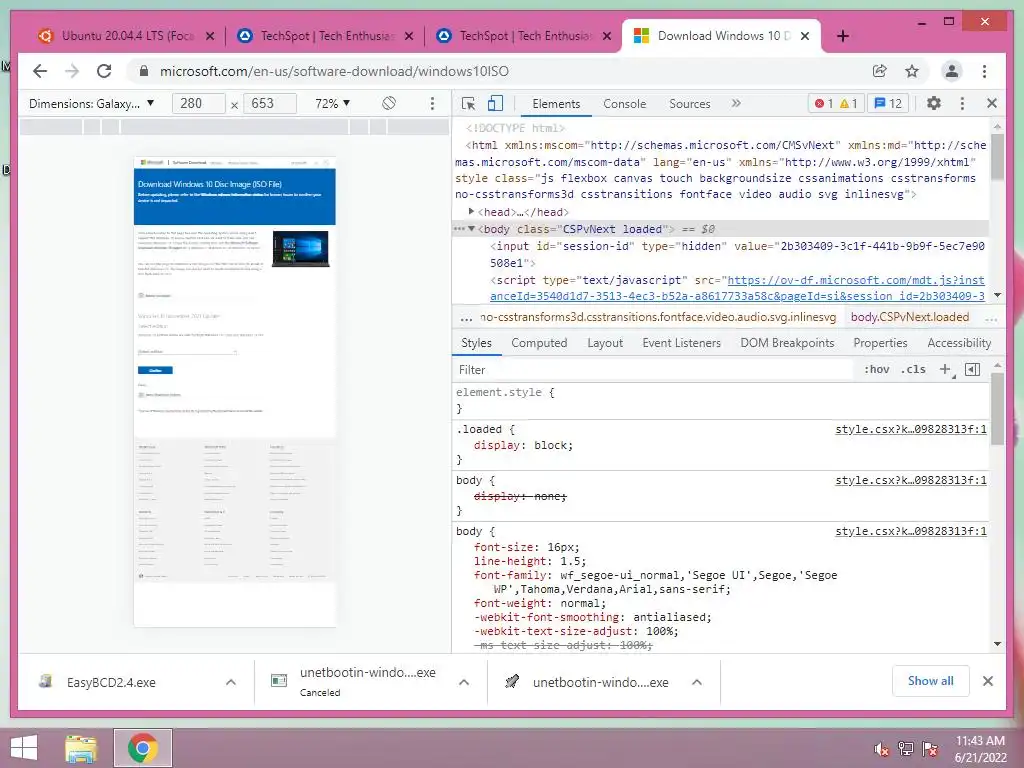Viewport: 1024px width, 768px height.
Task: Close the Ubuntu 20.04.4 LTS tab
Action: [210, 36]
